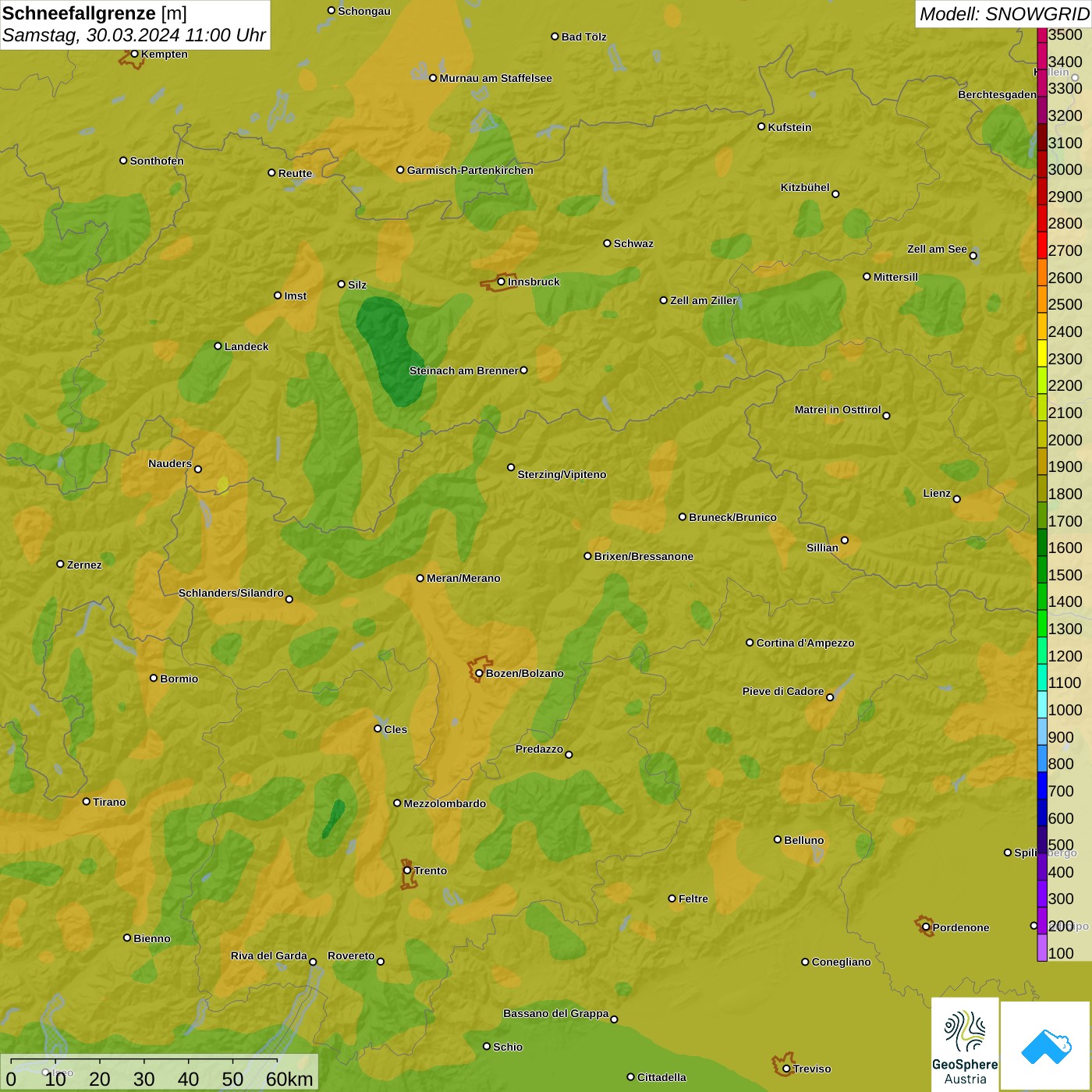Click the Treviso city marker
The height and width of the screenshot is (1092, 1092).
[786, 1069]
